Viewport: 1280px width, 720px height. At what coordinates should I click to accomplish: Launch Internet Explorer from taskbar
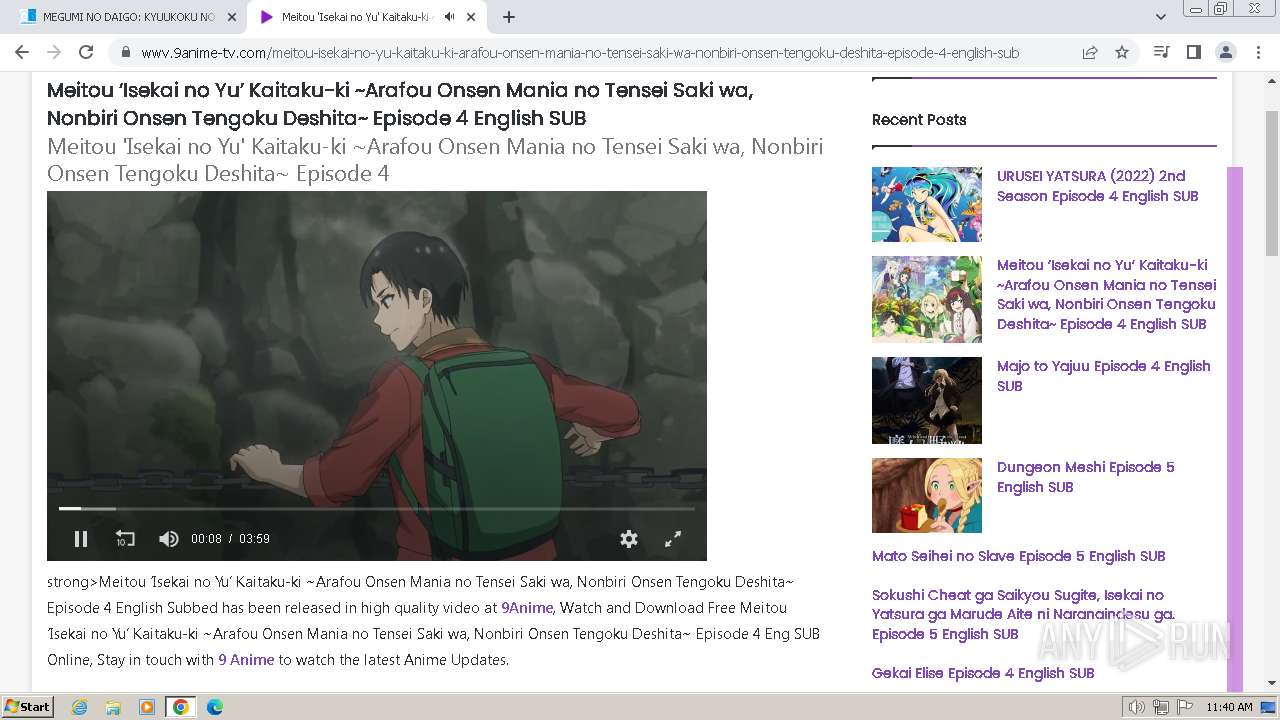(x=79, y=707)
